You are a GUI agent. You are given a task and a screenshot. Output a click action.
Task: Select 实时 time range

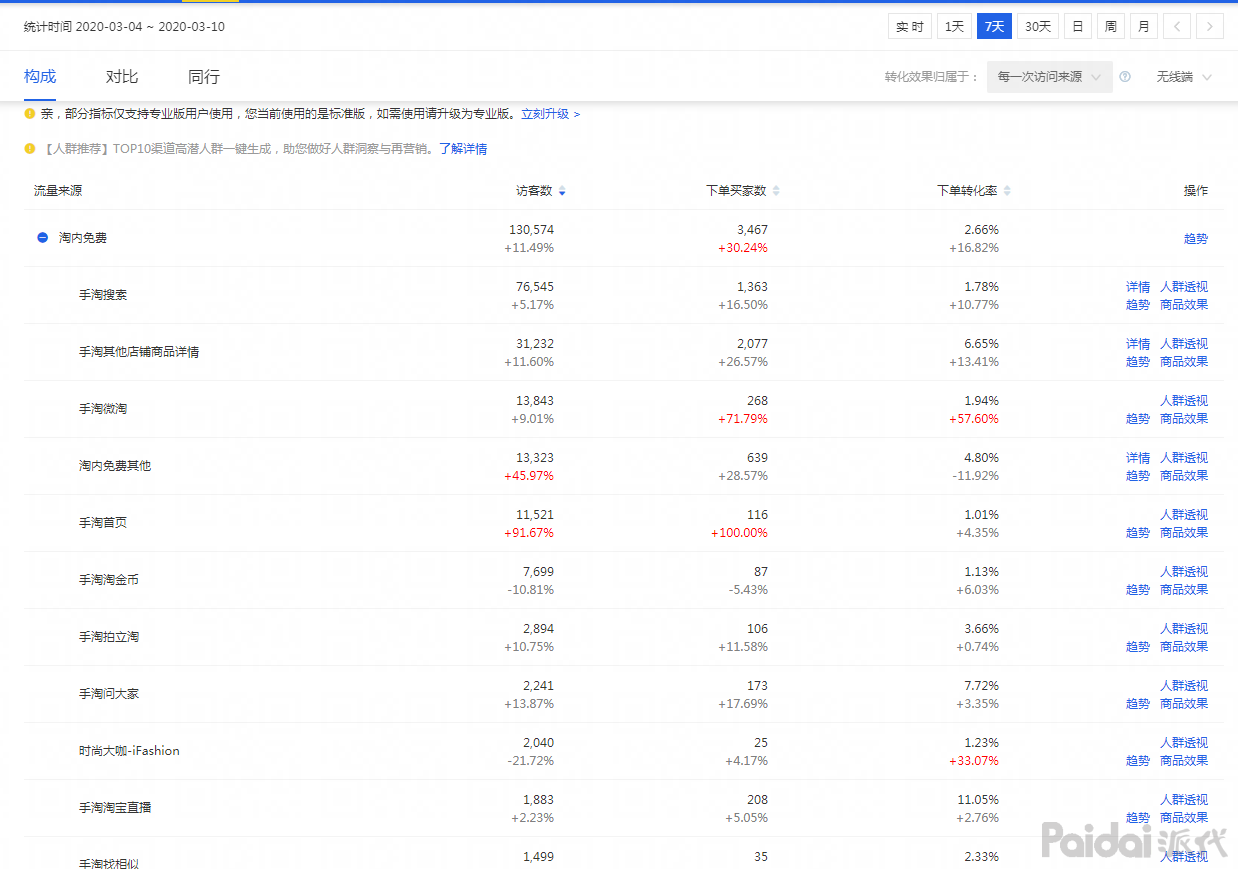910,27
